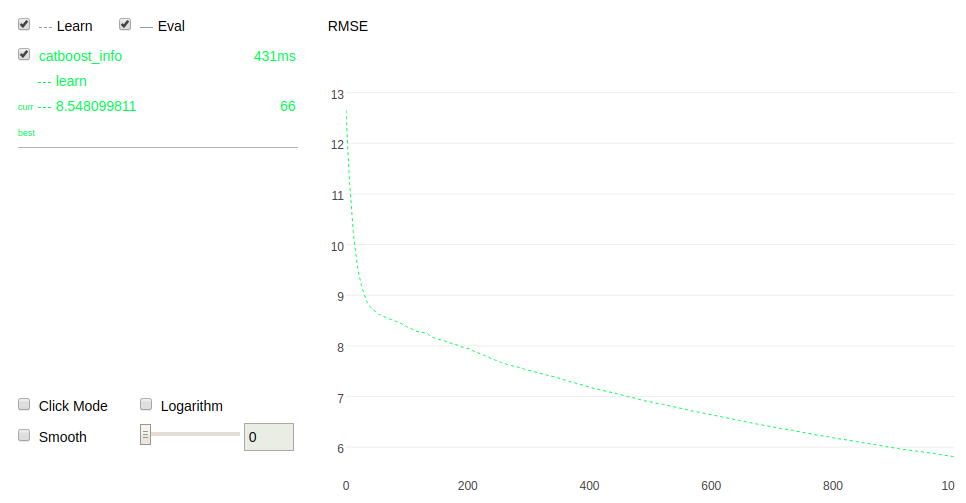The height and width of the screenshot is (503, 966).
Task: Select the green learn series label
Action: coord(71,81)
